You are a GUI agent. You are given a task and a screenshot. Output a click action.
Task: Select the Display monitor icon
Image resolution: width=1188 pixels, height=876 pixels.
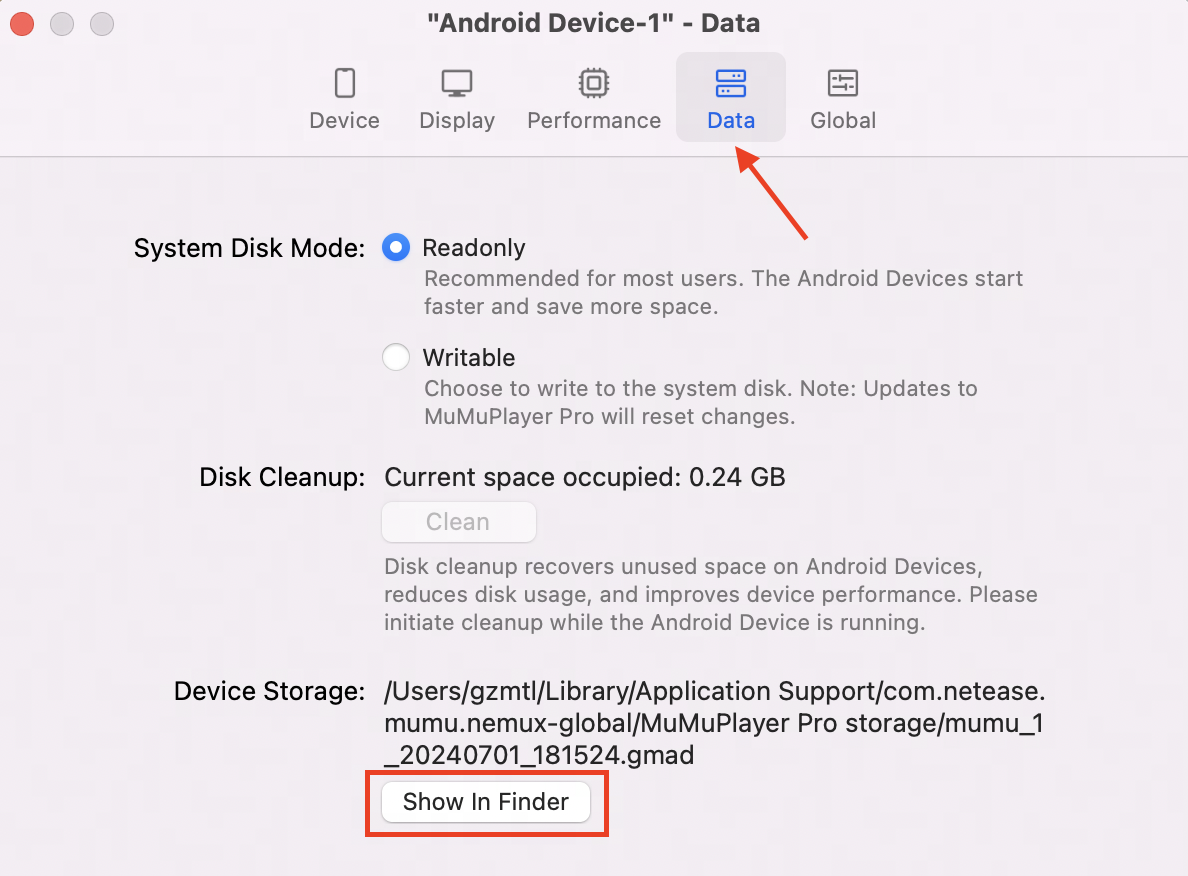(x=457, y=83)
